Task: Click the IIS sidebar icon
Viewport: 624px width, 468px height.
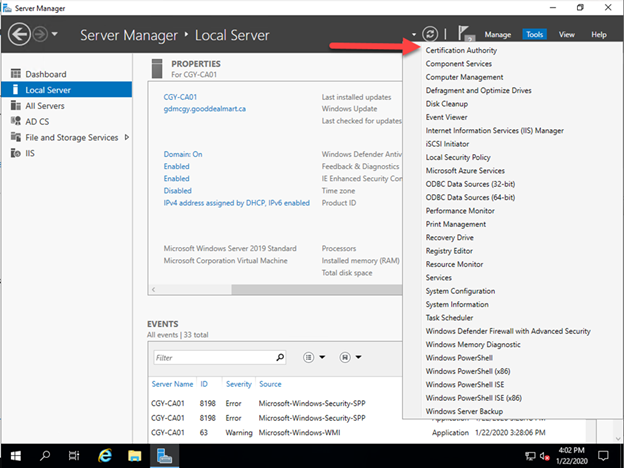Action: [16, 153]
